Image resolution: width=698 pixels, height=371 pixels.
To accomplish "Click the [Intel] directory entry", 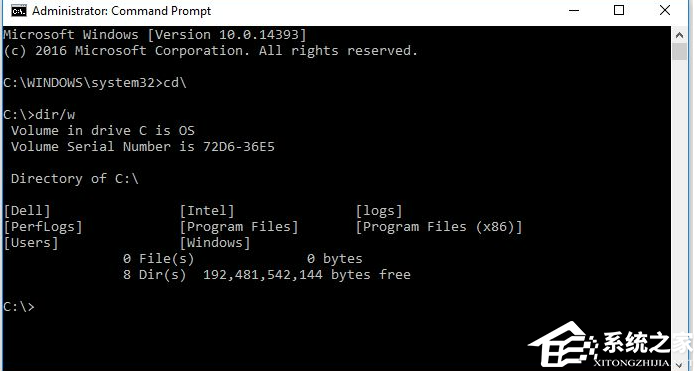I will (207, 211).
